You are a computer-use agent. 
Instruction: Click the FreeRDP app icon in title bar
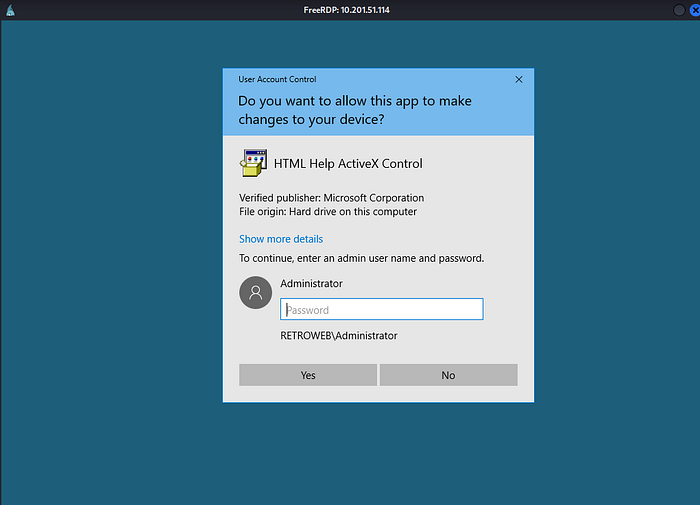click(x=10, y=10)
